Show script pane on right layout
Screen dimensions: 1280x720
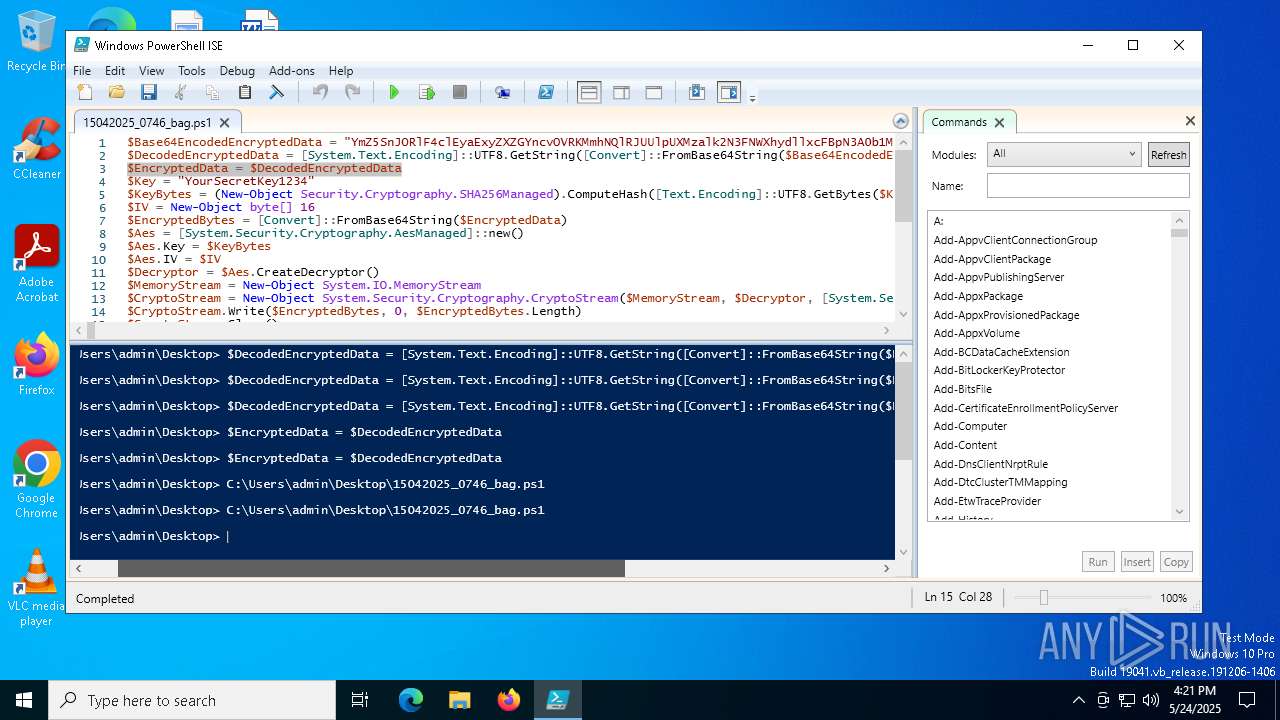click(x=621, y=92)
